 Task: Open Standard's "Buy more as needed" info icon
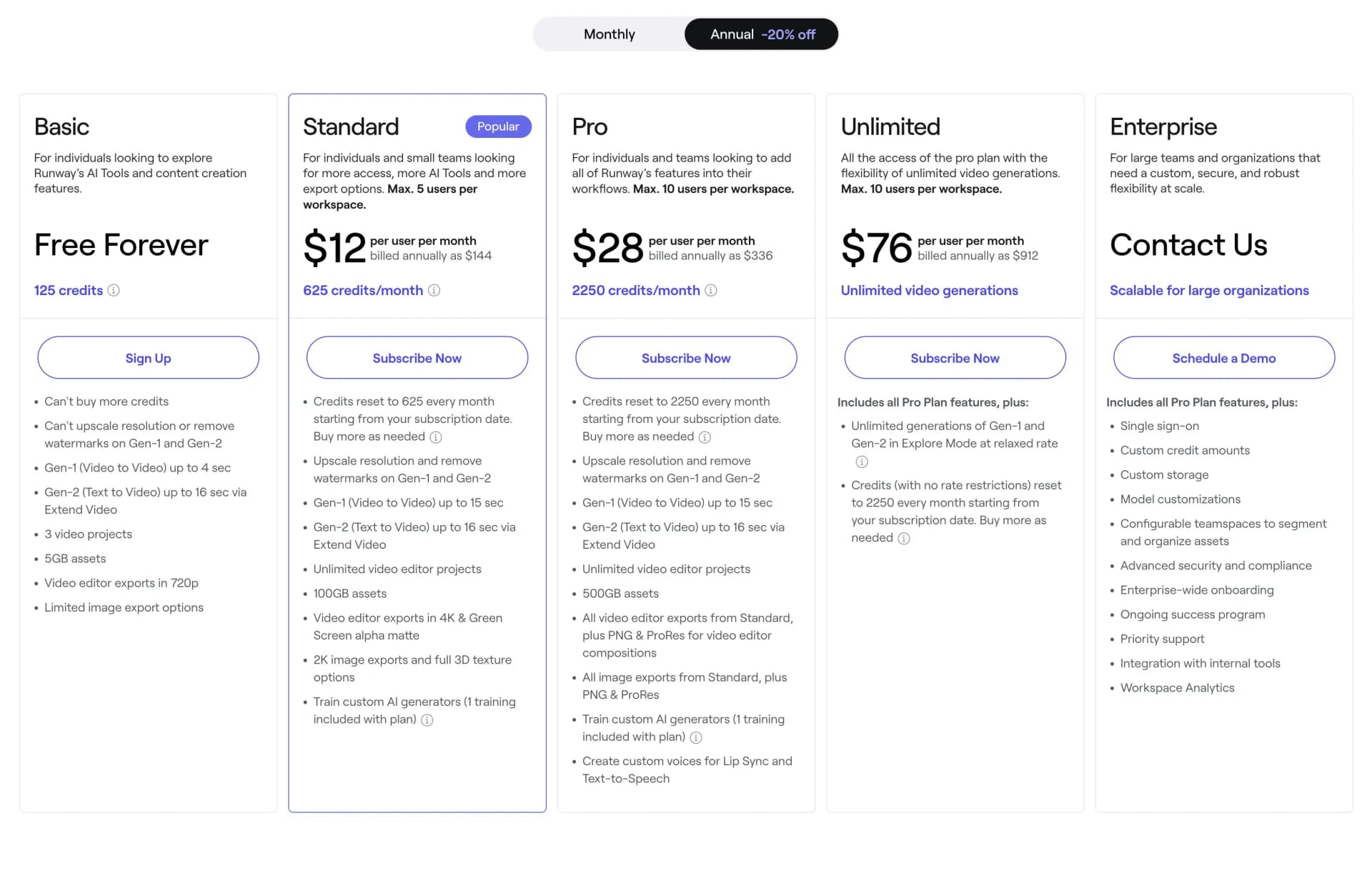tap(437, 437)
